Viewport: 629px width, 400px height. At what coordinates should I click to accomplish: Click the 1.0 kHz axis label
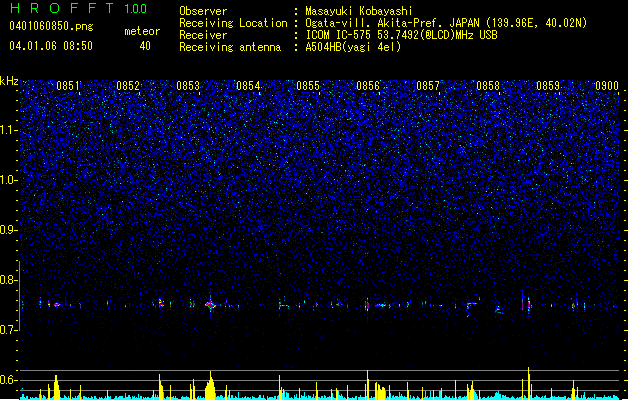click(x=9, y=180)
